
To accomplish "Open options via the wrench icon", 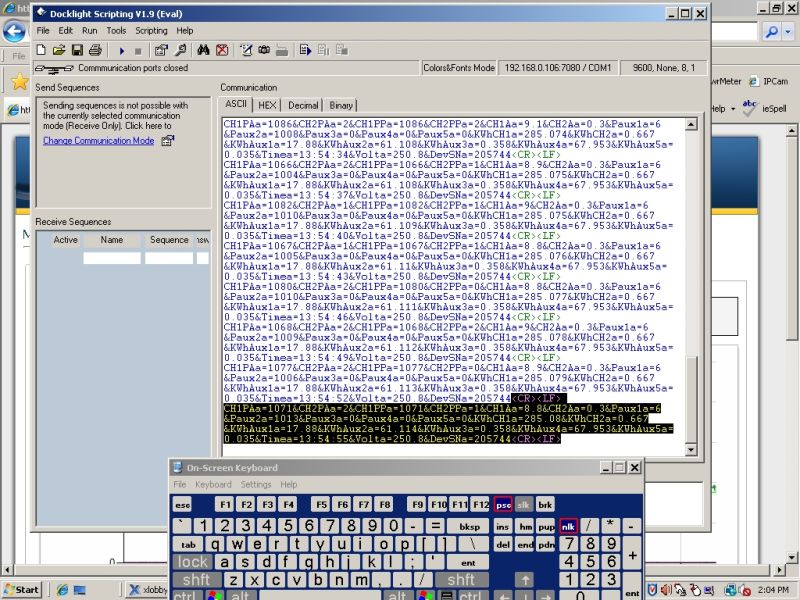I will pyautogui.click(x=180, y=50).
